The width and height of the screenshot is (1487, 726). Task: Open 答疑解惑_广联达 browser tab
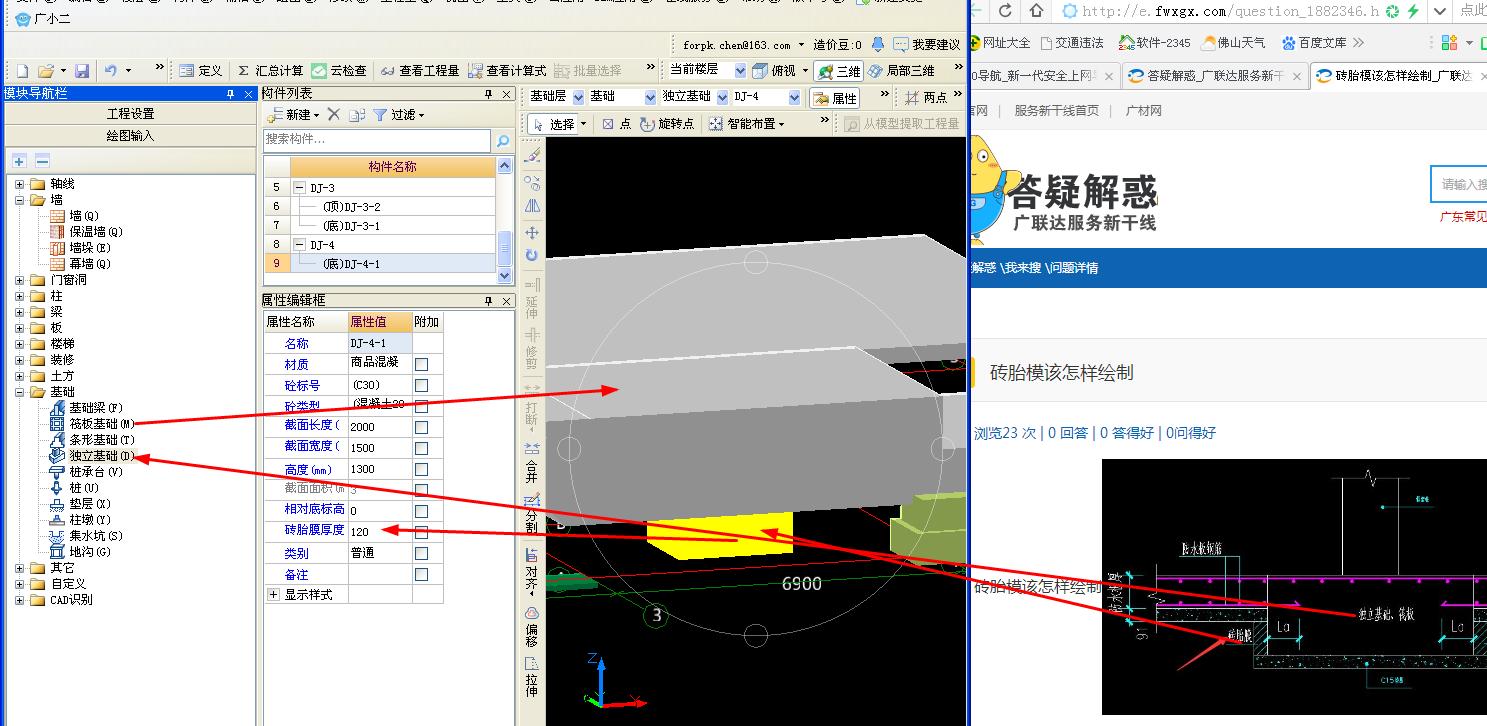click(x=1213, y=76)
